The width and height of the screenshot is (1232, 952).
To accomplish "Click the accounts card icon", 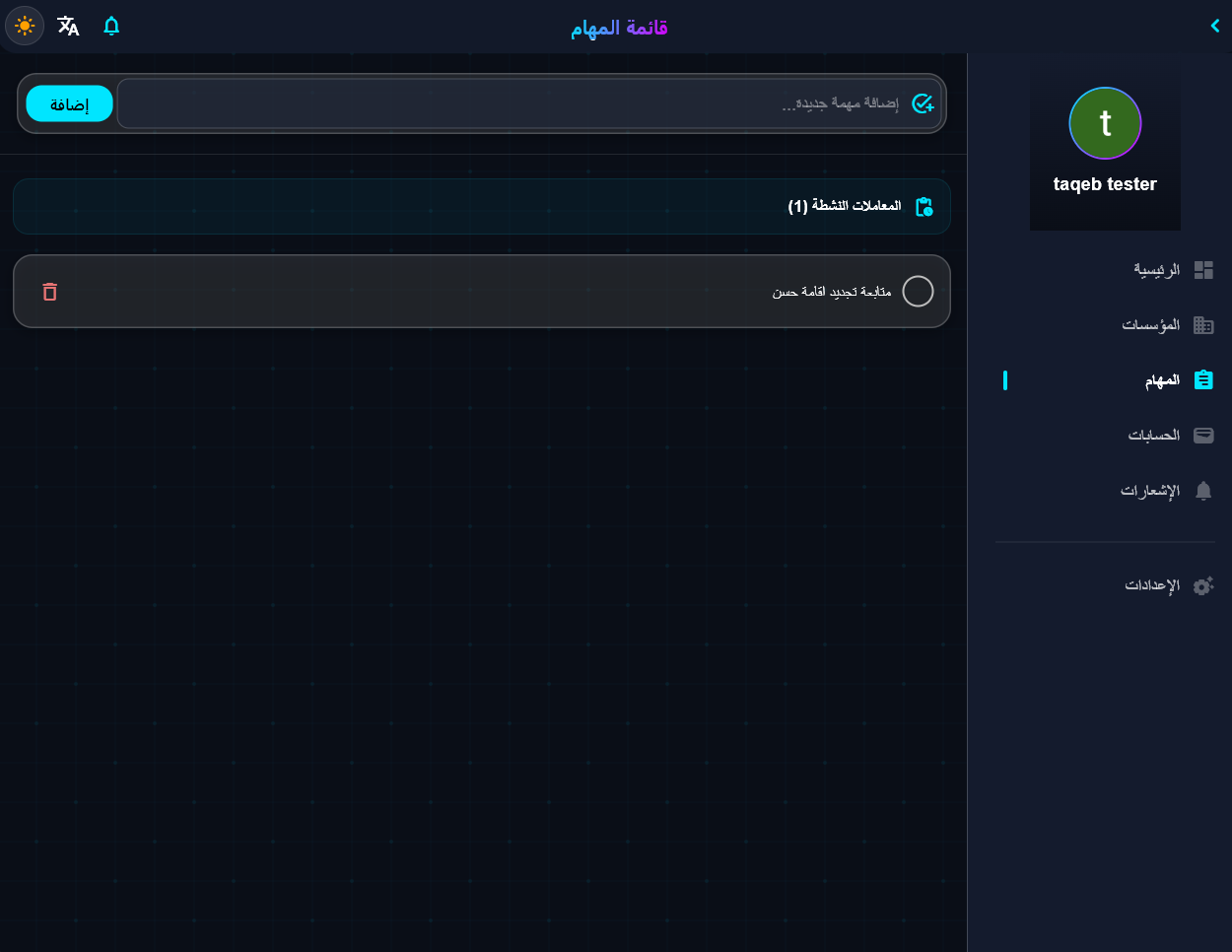I will click(1203, 436).
